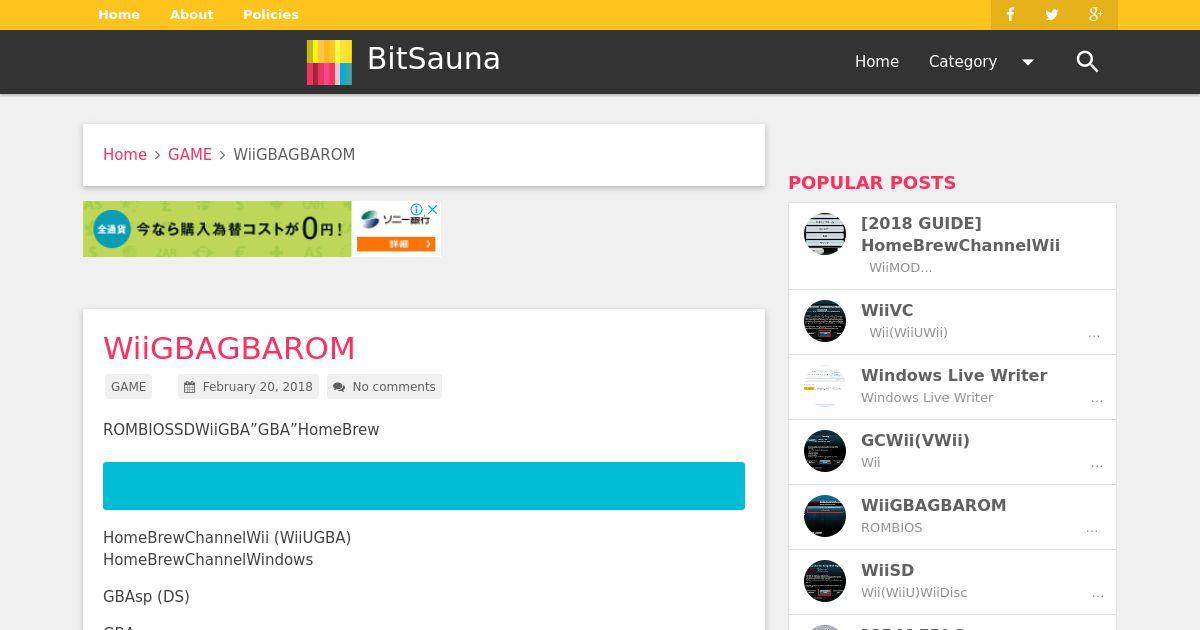Click "ROMBIOS" excerpt in popular posts
Image resolution: width=1200 pixels, height=630 pixels.
click(892, 528)
